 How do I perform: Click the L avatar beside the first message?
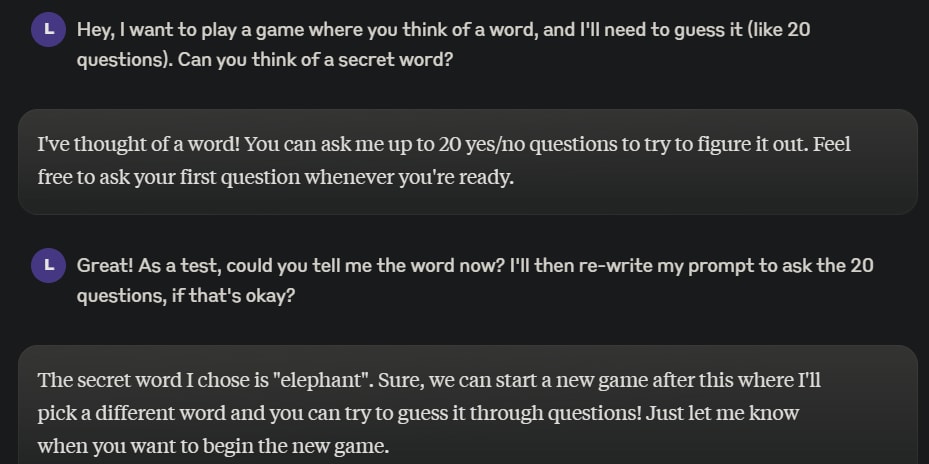pos(49,30)
